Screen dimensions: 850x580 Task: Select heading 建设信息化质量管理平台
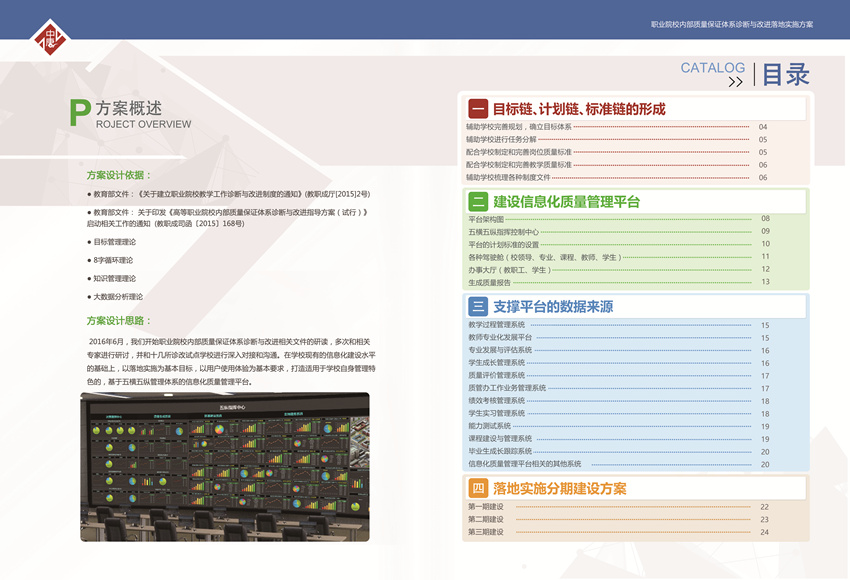[x=566, y=202]
